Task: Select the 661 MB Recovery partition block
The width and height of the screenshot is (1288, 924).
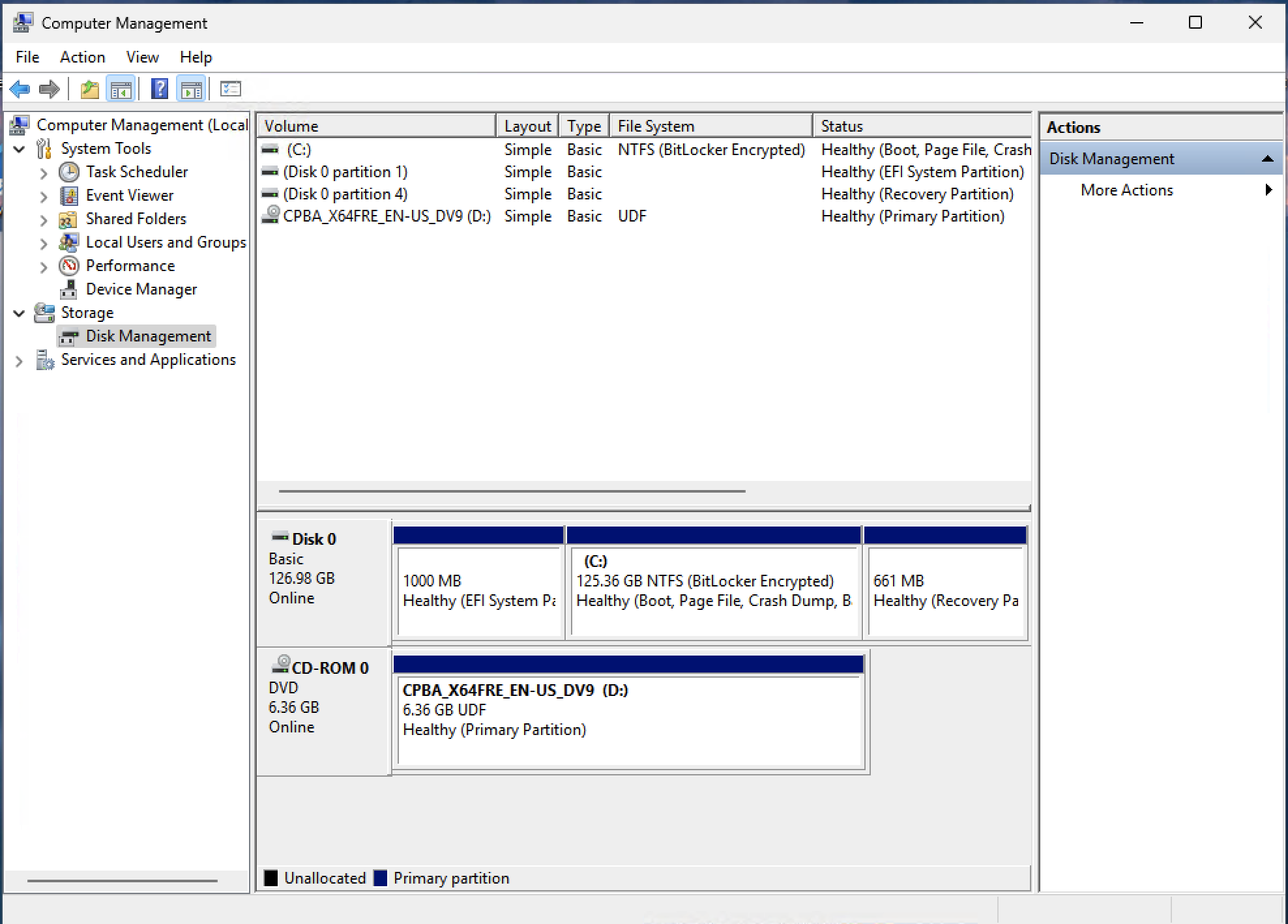Action: click(x=945, y=583)
